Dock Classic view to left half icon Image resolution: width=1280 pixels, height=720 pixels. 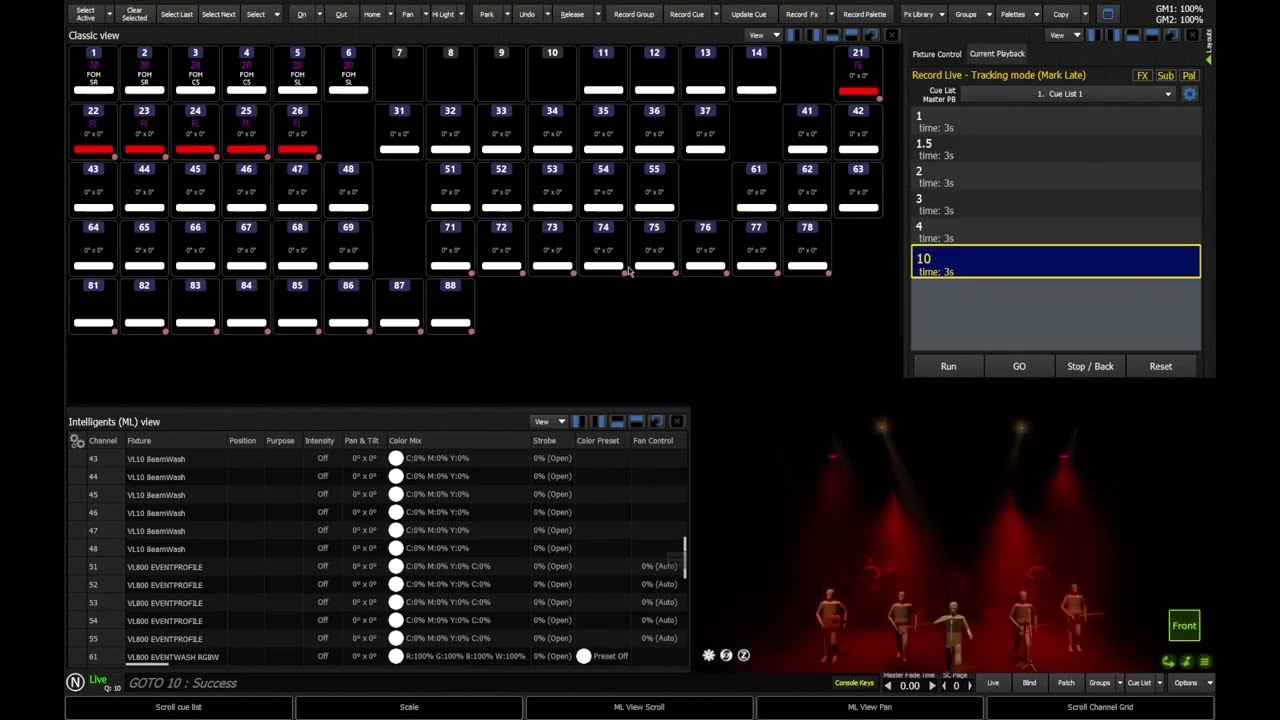[794, 35]
